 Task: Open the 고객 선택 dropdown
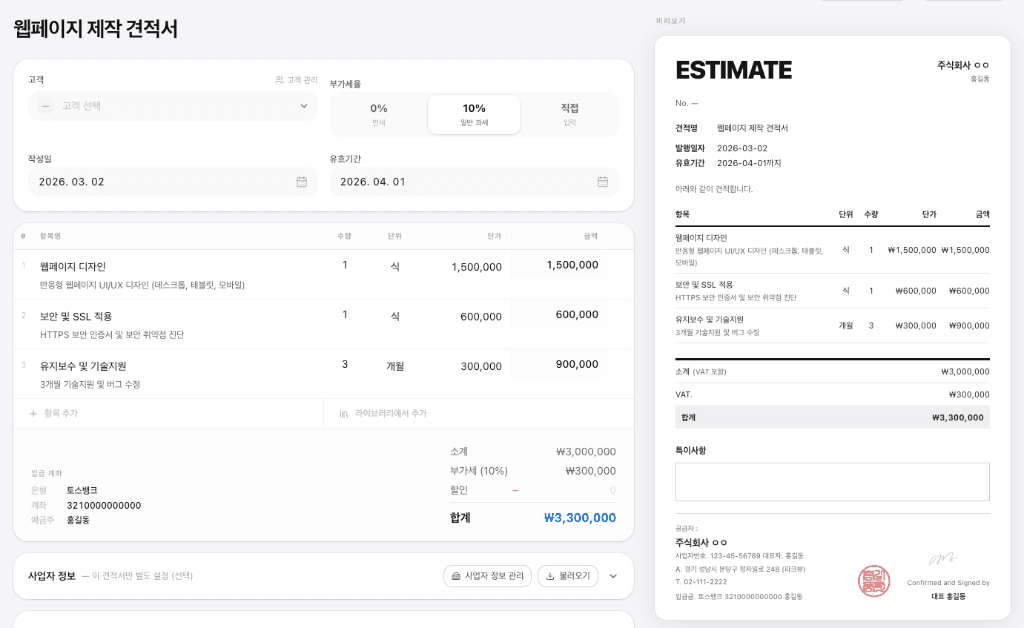coord(172,106)
